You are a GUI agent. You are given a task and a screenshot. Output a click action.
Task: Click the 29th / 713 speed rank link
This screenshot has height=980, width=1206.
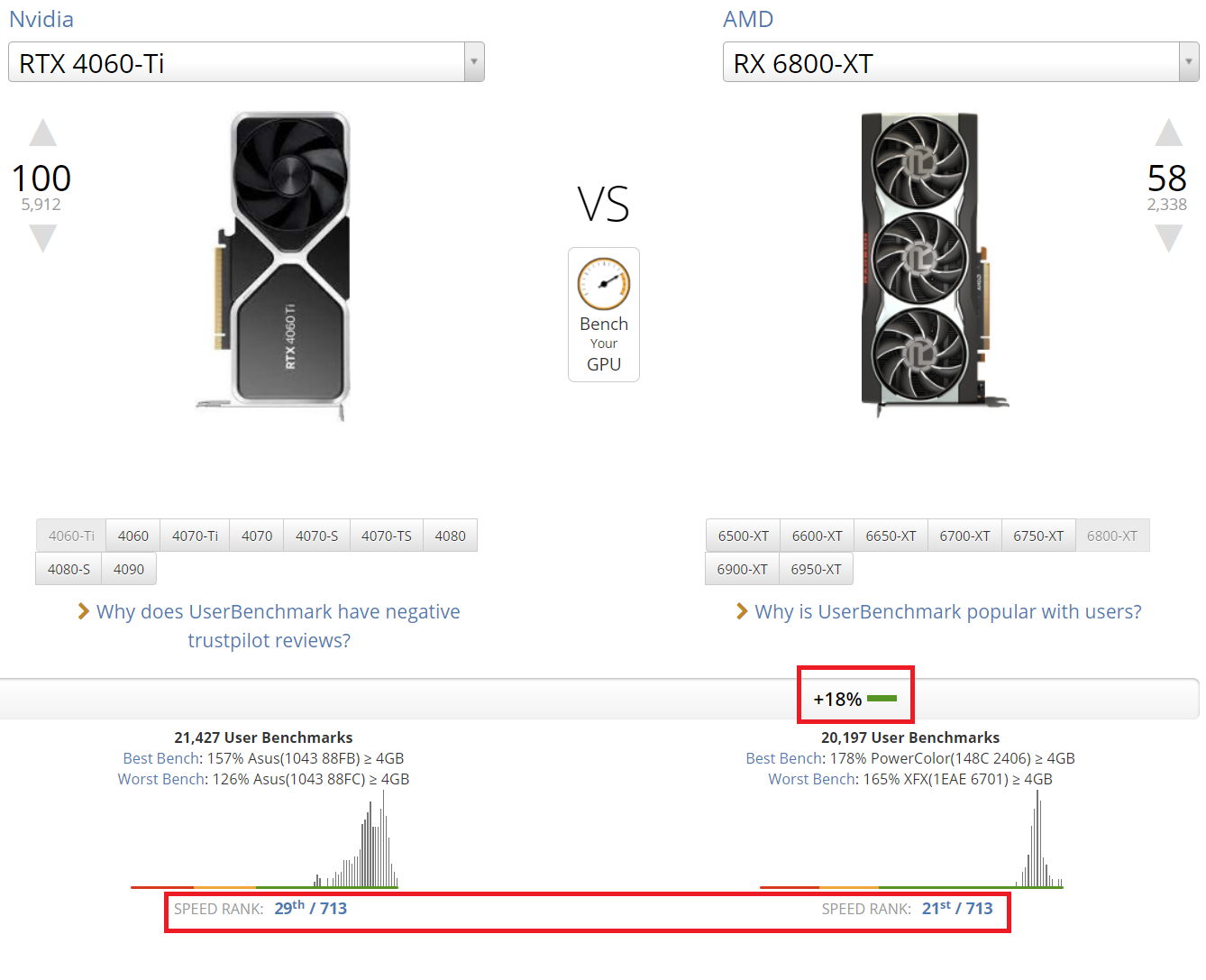point(310,908)
